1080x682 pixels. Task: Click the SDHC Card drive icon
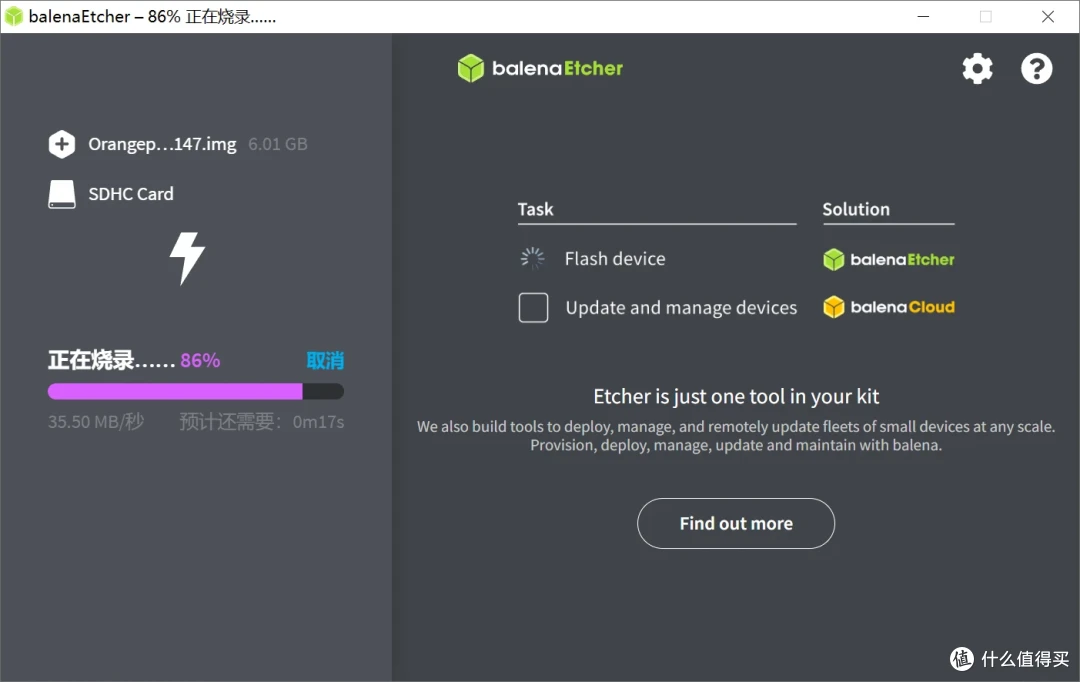pos(61,194)
